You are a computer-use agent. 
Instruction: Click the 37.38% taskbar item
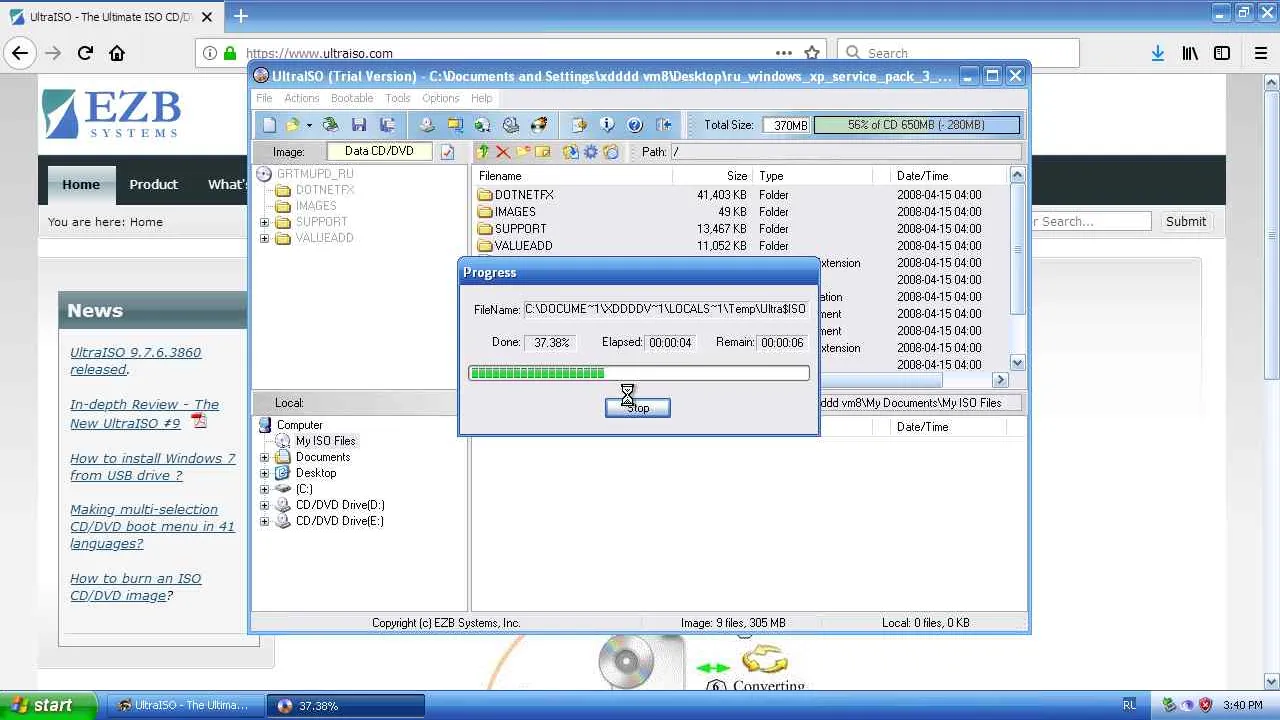[x=347, y=706]
